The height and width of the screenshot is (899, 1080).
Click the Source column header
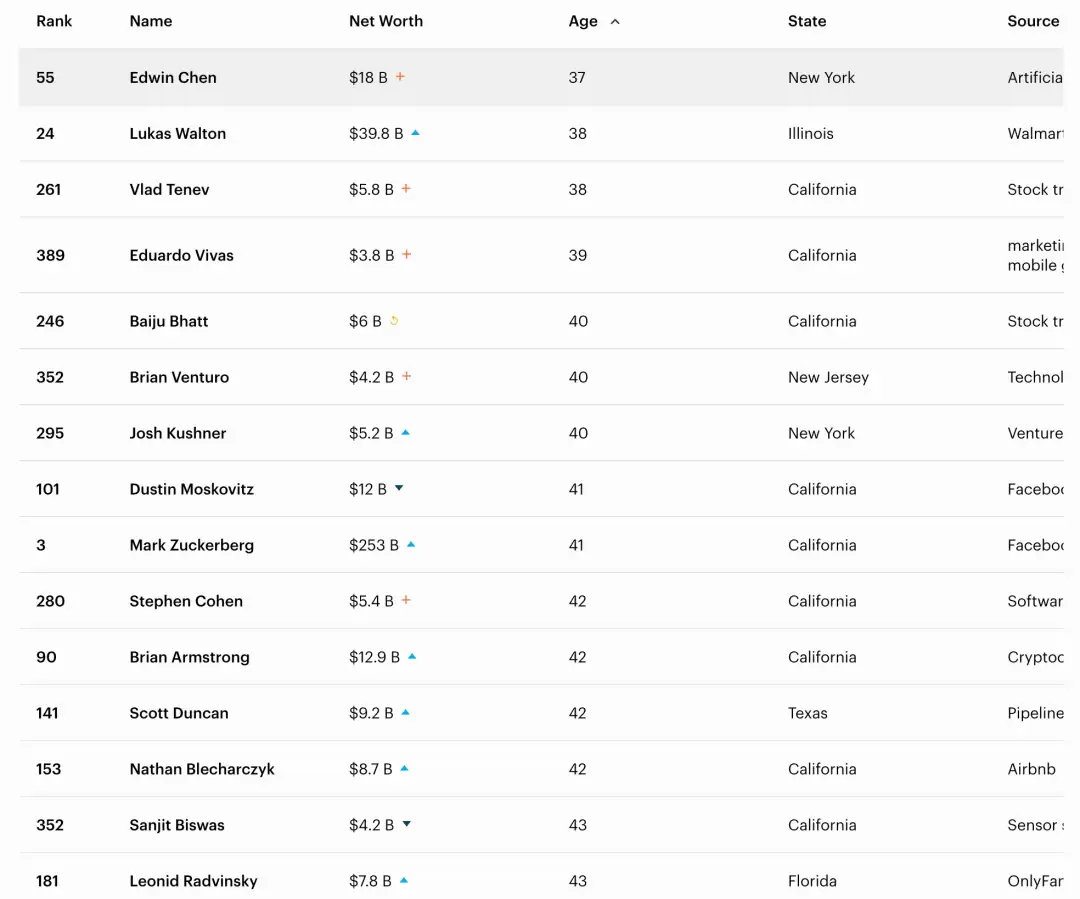tap(1033, 21)
